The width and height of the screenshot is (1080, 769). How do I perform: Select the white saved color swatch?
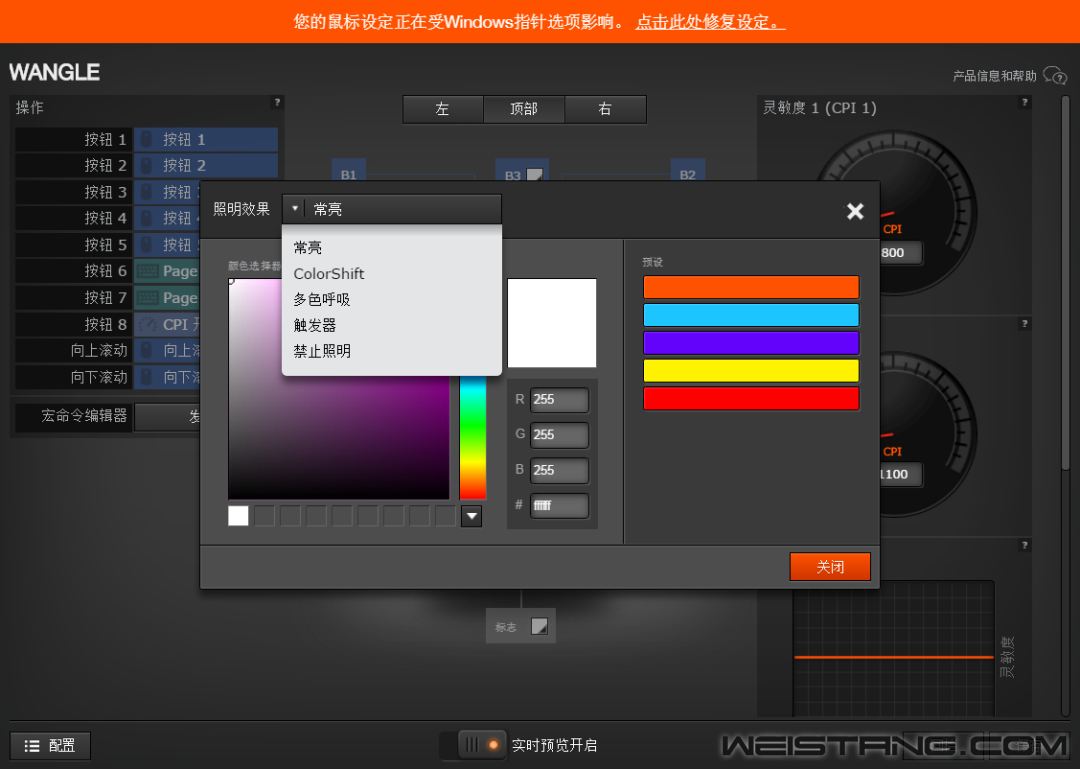238,516
